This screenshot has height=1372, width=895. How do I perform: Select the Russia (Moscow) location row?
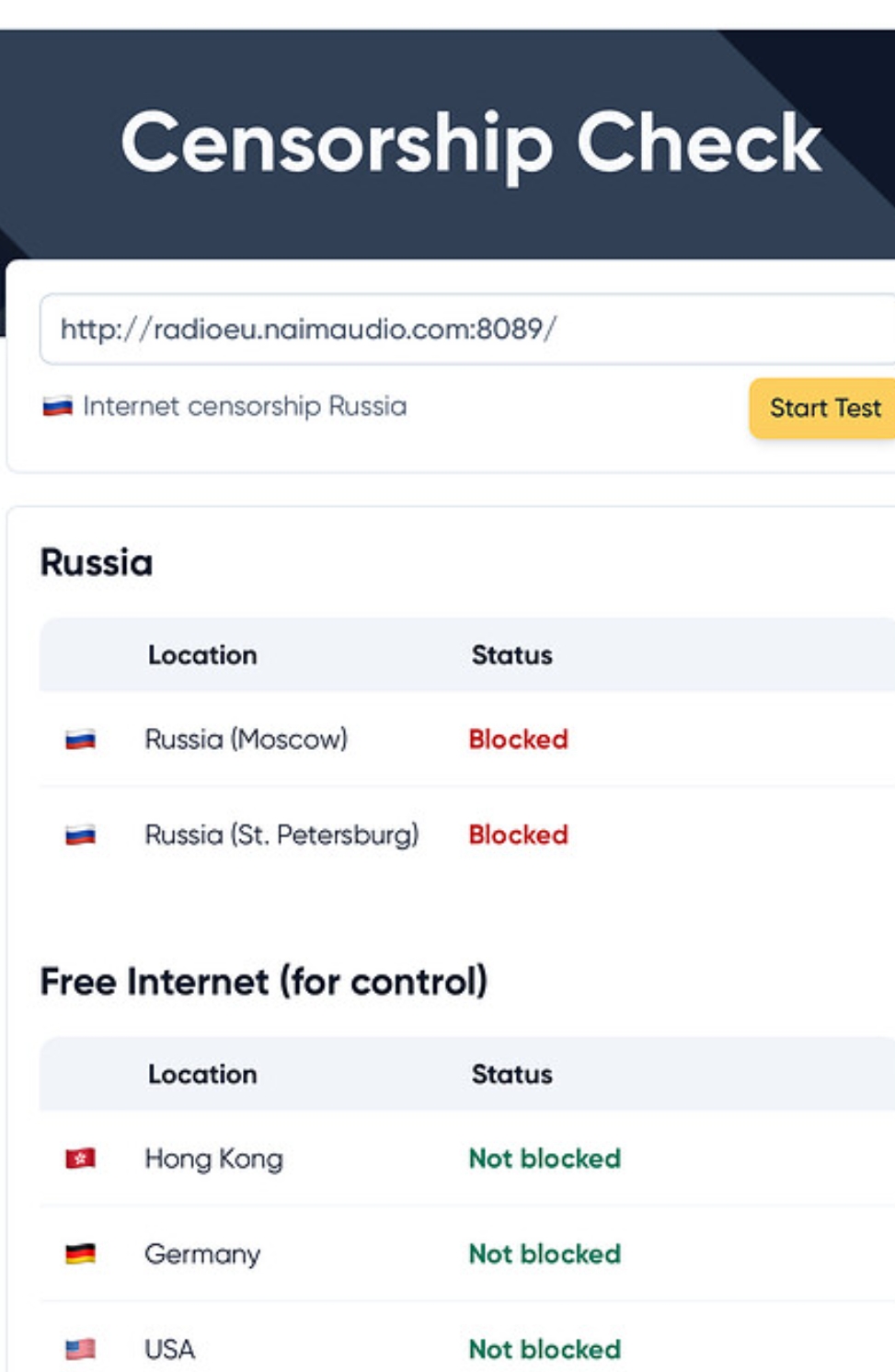[x=467, y=739]
